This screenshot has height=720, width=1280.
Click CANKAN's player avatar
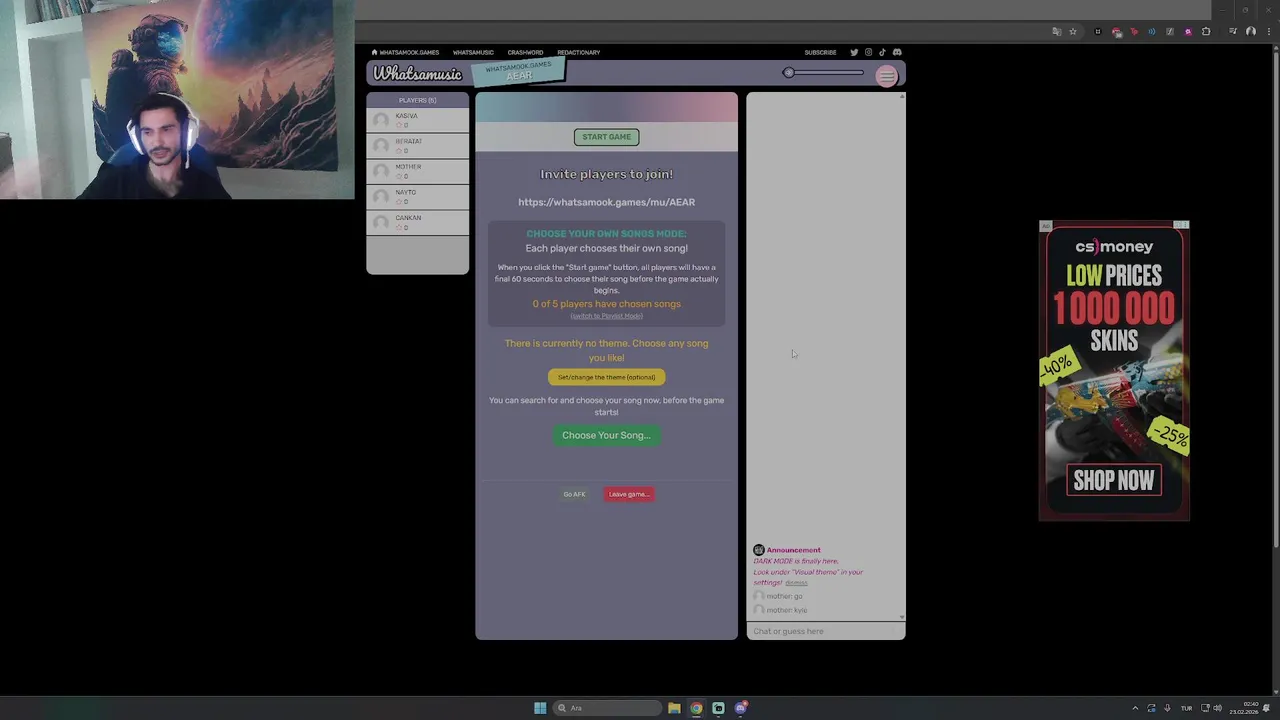coord(381,222)
